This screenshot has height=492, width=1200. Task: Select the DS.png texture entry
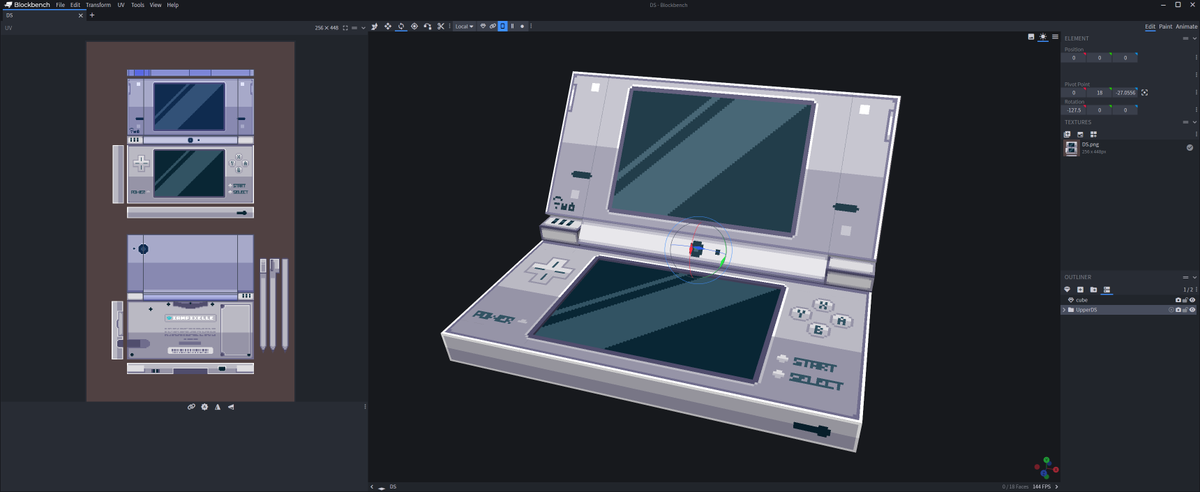(1130, 148)
